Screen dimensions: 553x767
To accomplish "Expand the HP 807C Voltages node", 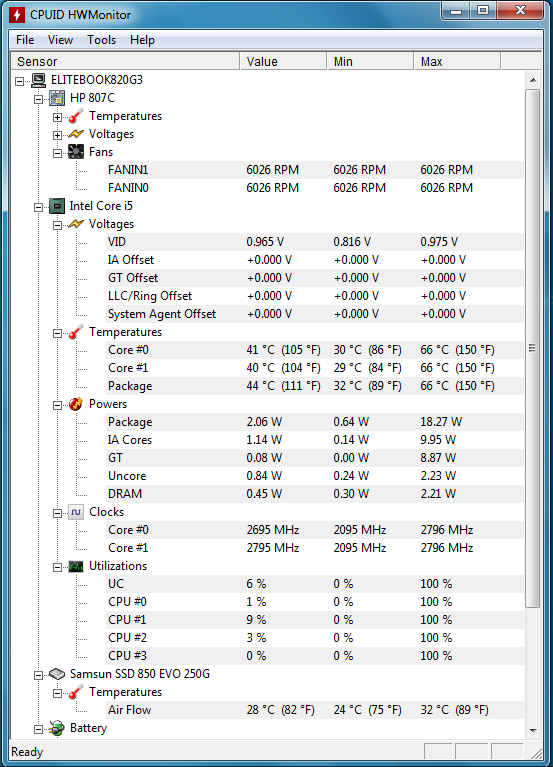I will coord(58,135).
